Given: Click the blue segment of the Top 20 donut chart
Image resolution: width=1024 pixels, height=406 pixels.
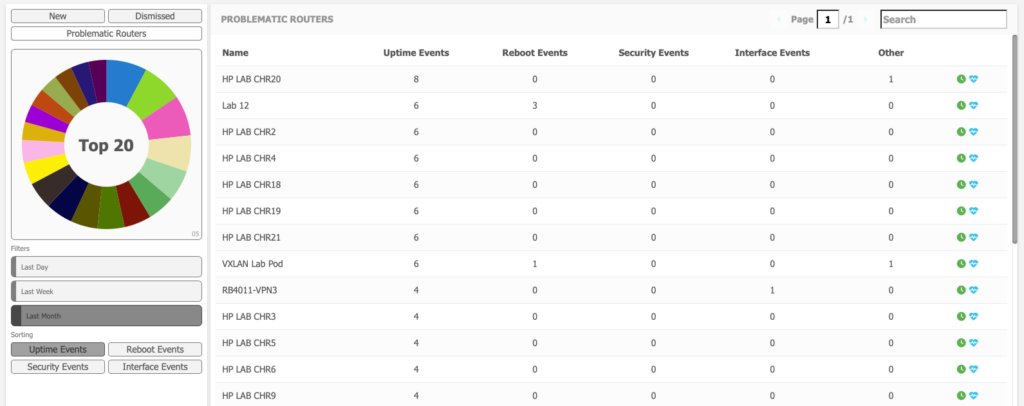Looking at the screenshot, I should point(124,82).
